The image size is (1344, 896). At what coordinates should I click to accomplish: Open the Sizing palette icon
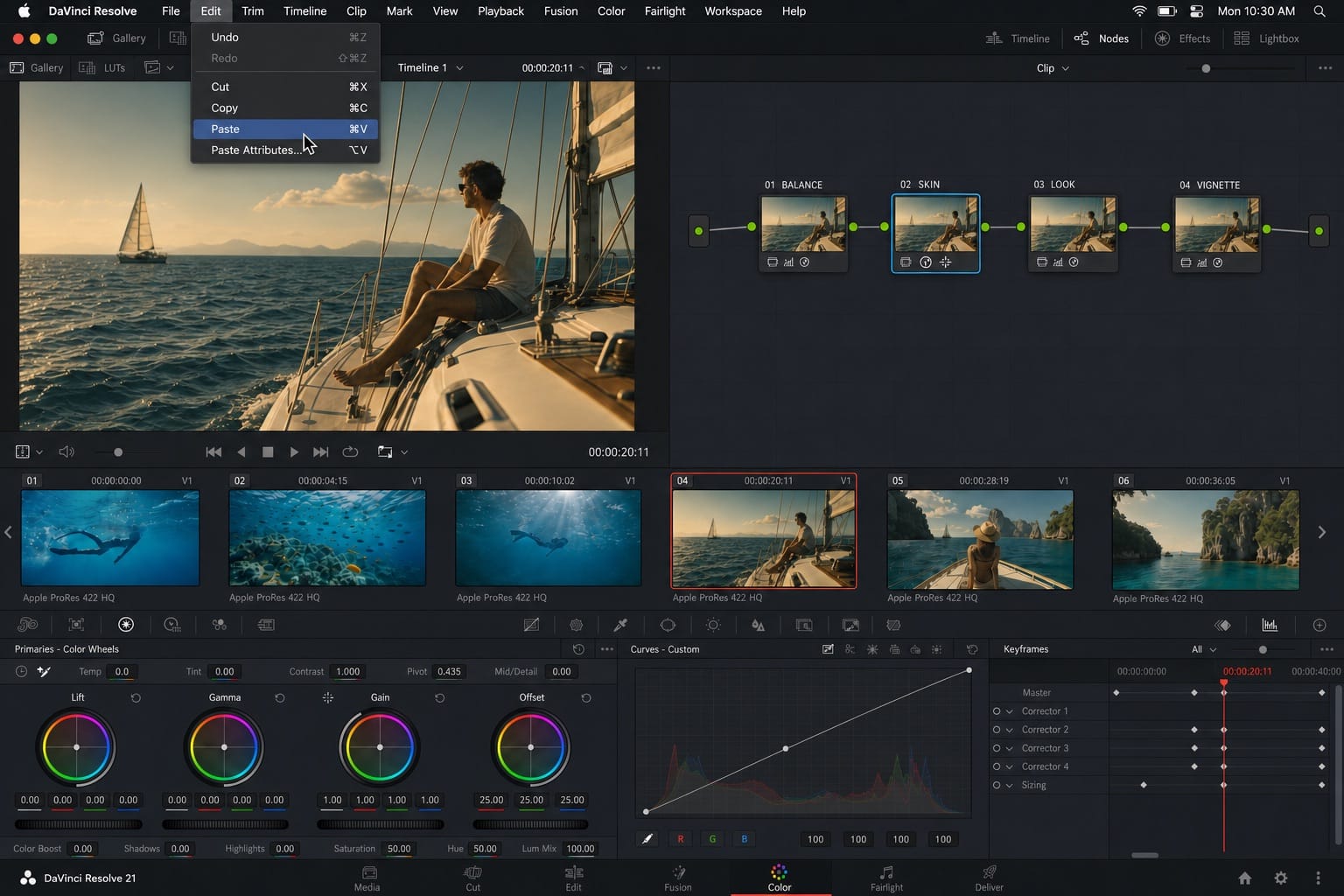pos(850,625)
